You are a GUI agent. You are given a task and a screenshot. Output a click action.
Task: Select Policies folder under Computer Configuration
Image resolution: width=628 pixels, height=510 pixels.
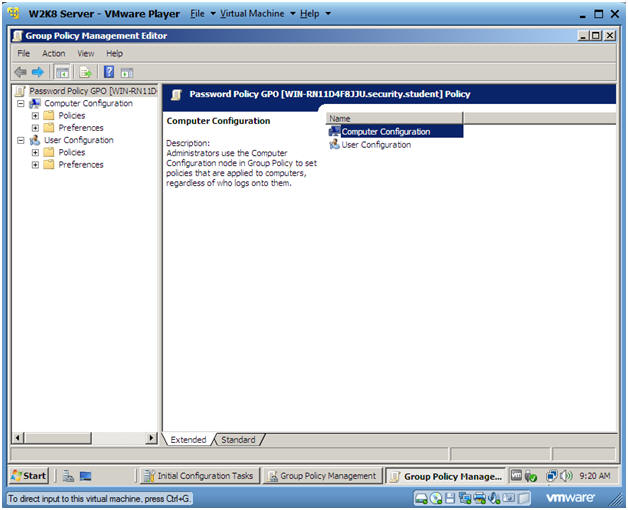(x=72, y=116)
